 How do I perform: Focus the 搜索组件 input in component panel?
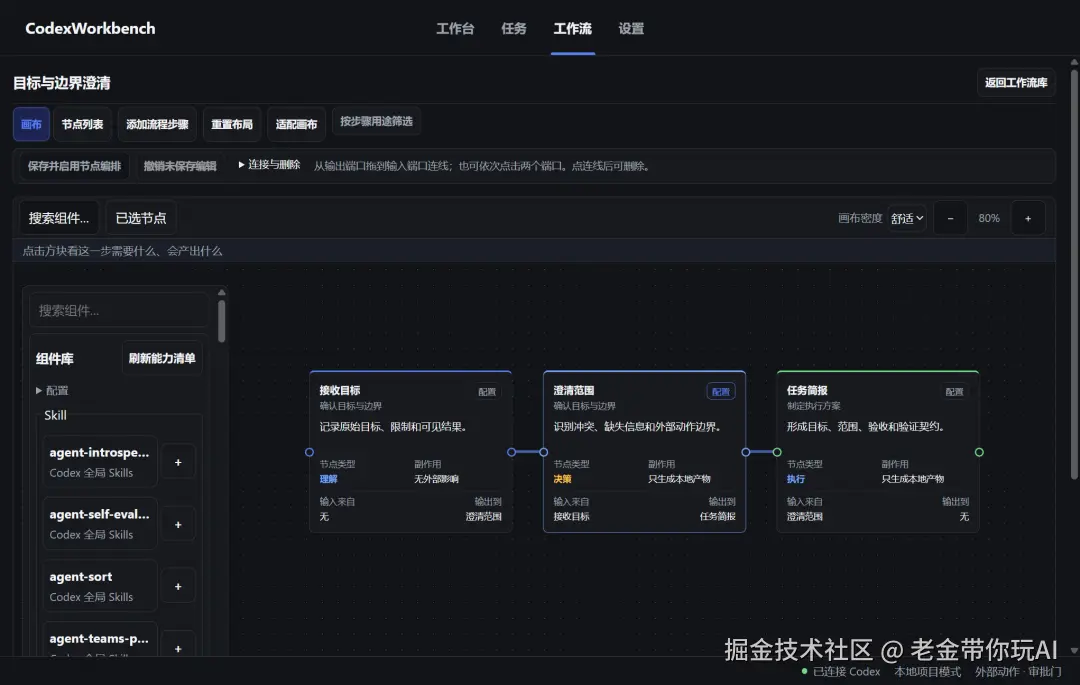[x=119, y=310]
